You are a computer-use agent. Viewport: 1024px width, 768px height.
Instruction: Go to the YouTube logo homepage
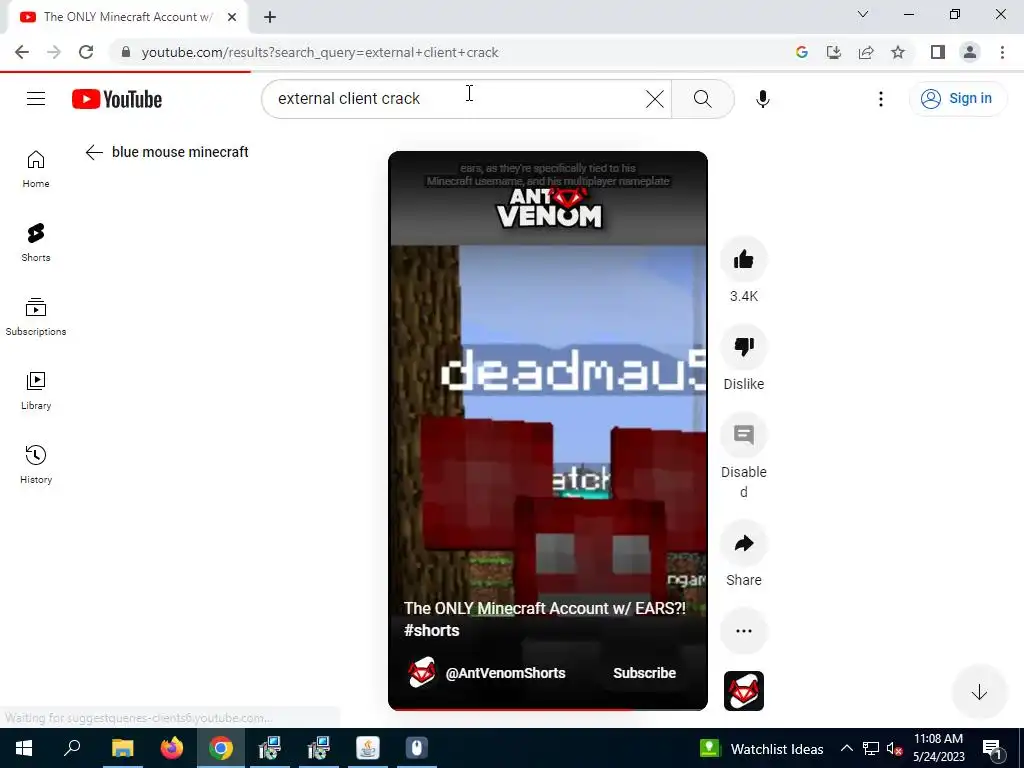pos(117,99)
